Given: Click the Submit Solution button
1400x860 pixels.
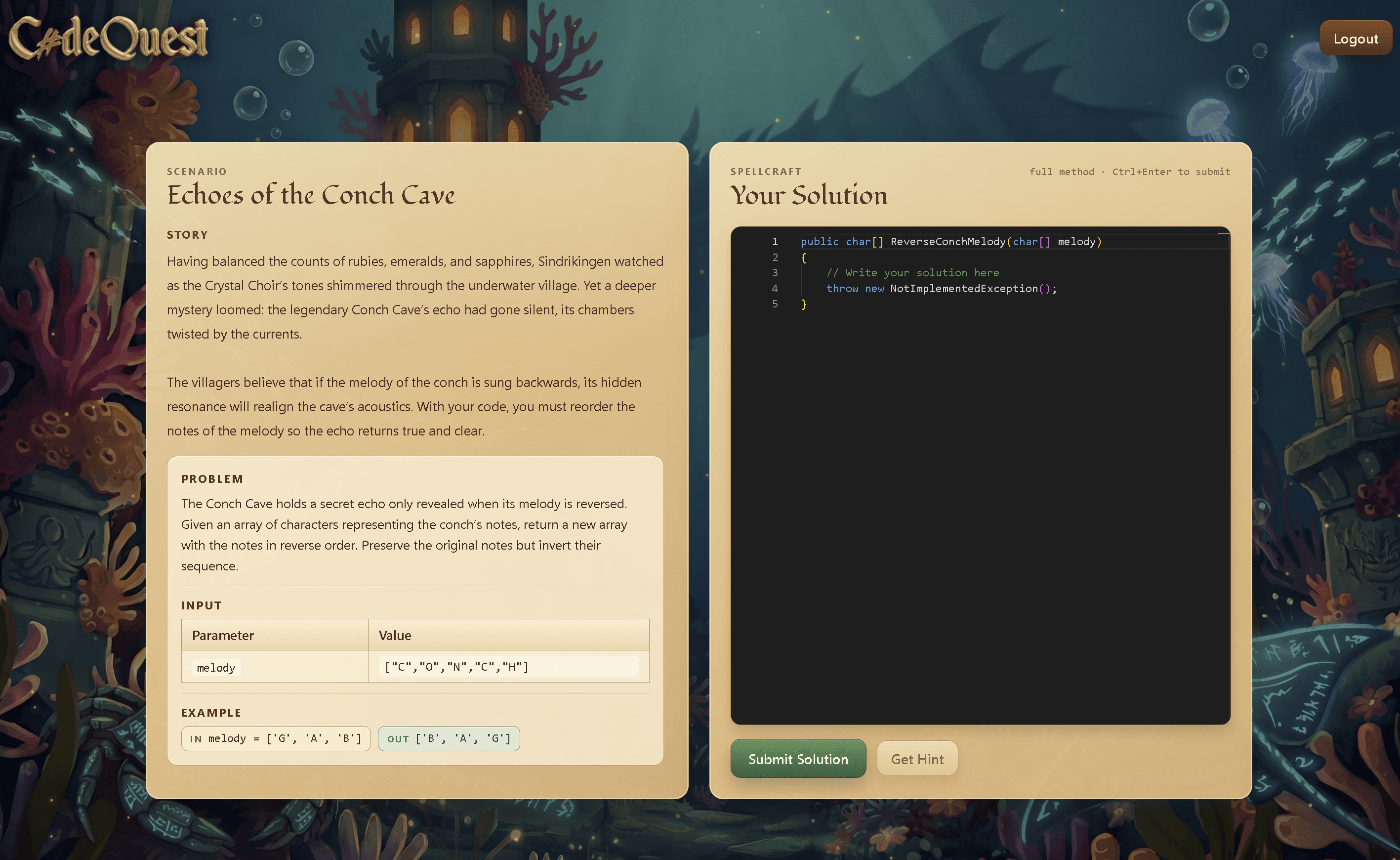Looking at the screenshot, I should [797, 759].
